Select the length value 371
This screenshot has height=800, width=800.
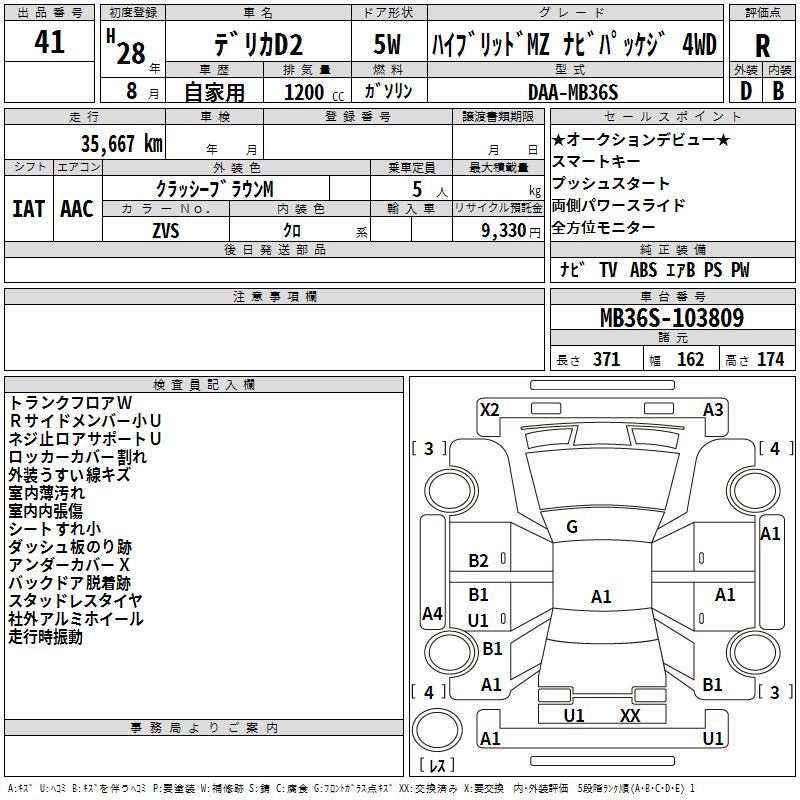tap(607, 360)
